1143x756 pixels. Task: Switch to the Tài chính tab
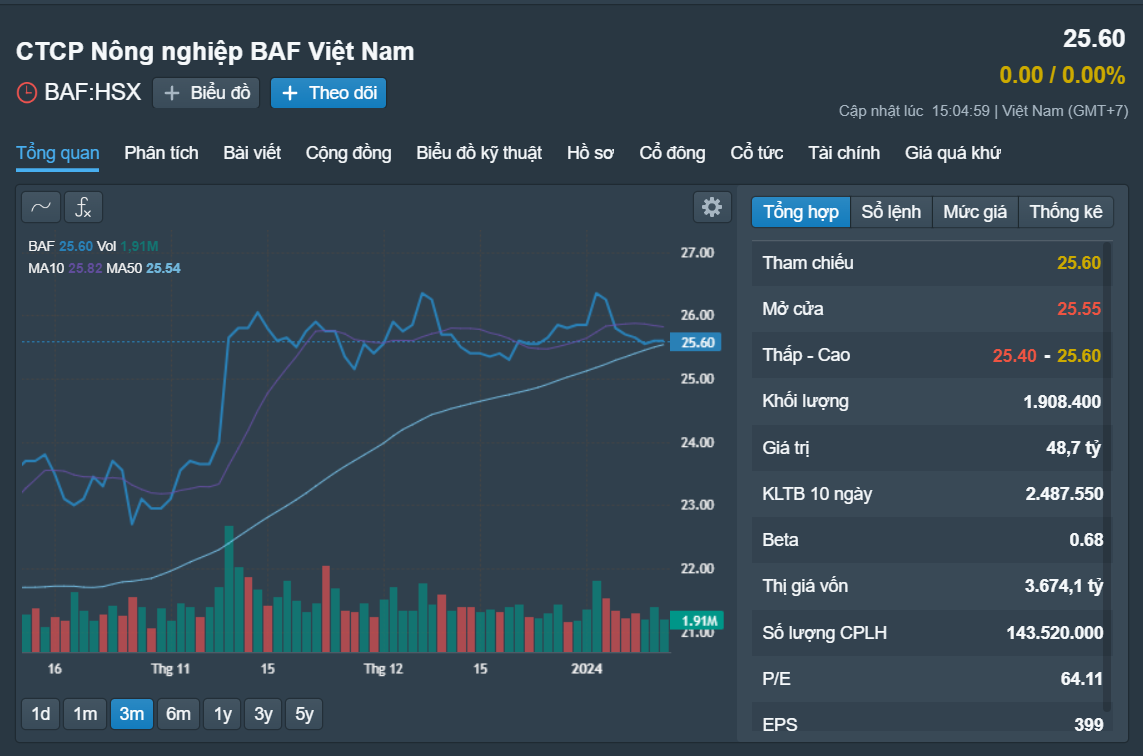click(x=844, y=153)
